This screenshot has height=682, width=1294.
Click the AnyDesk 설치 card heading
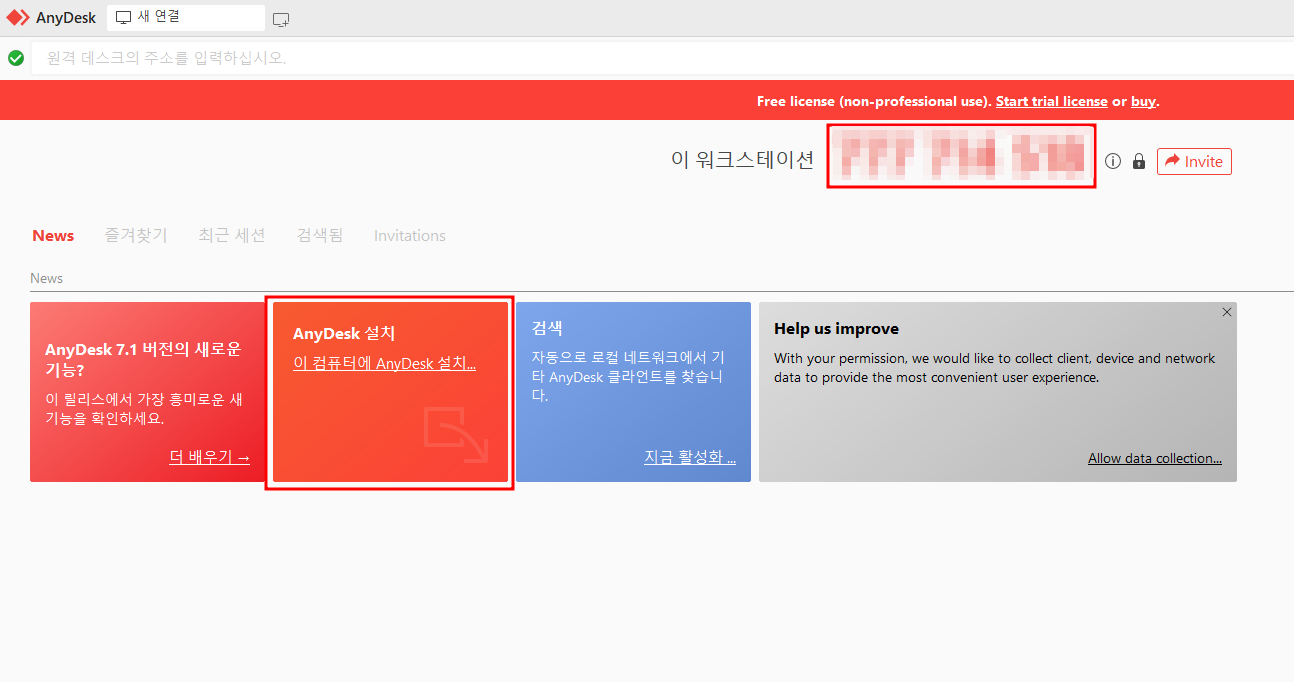[344, 333]
